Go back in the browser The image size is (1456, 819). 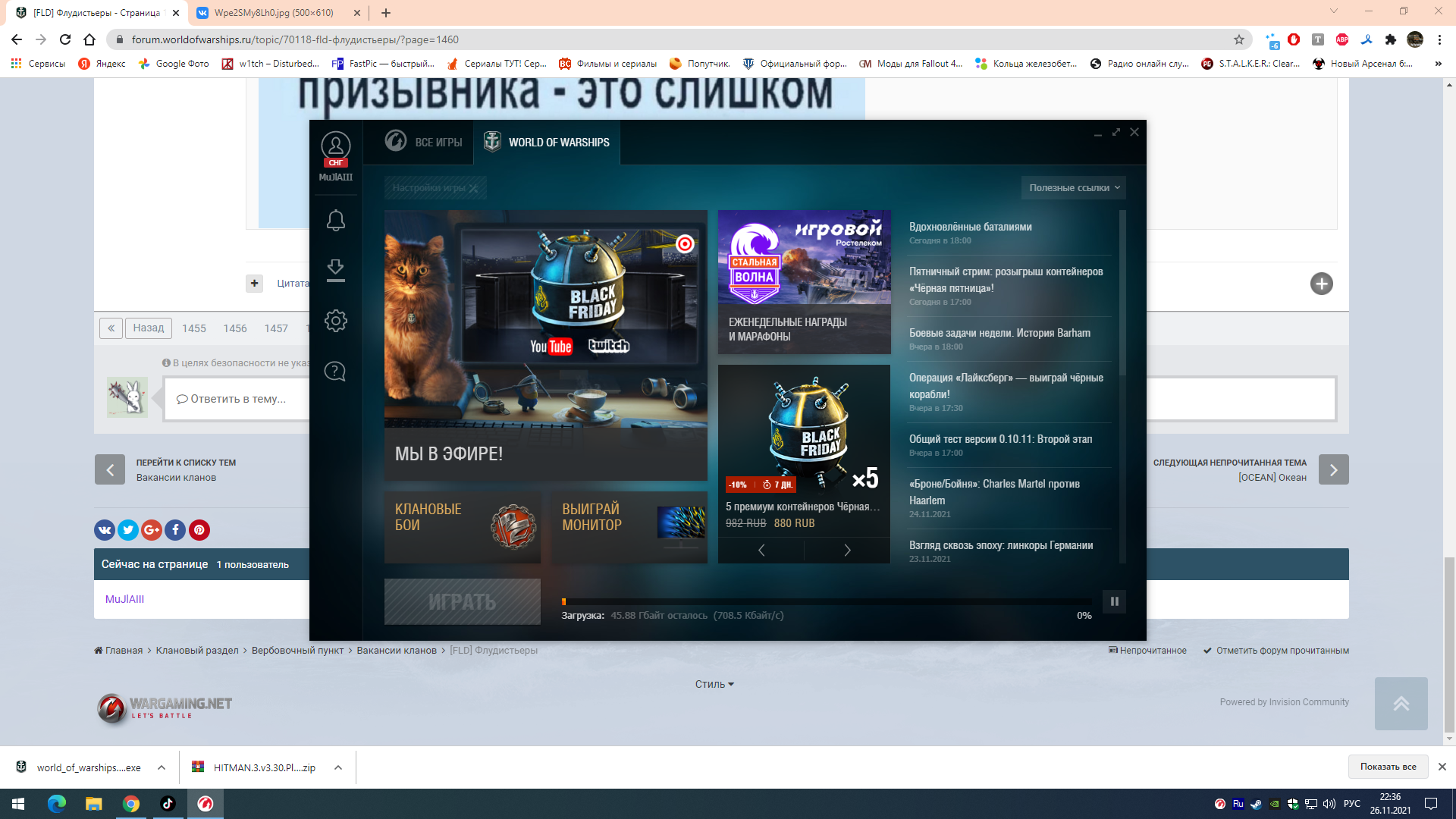tap(17, 39)
